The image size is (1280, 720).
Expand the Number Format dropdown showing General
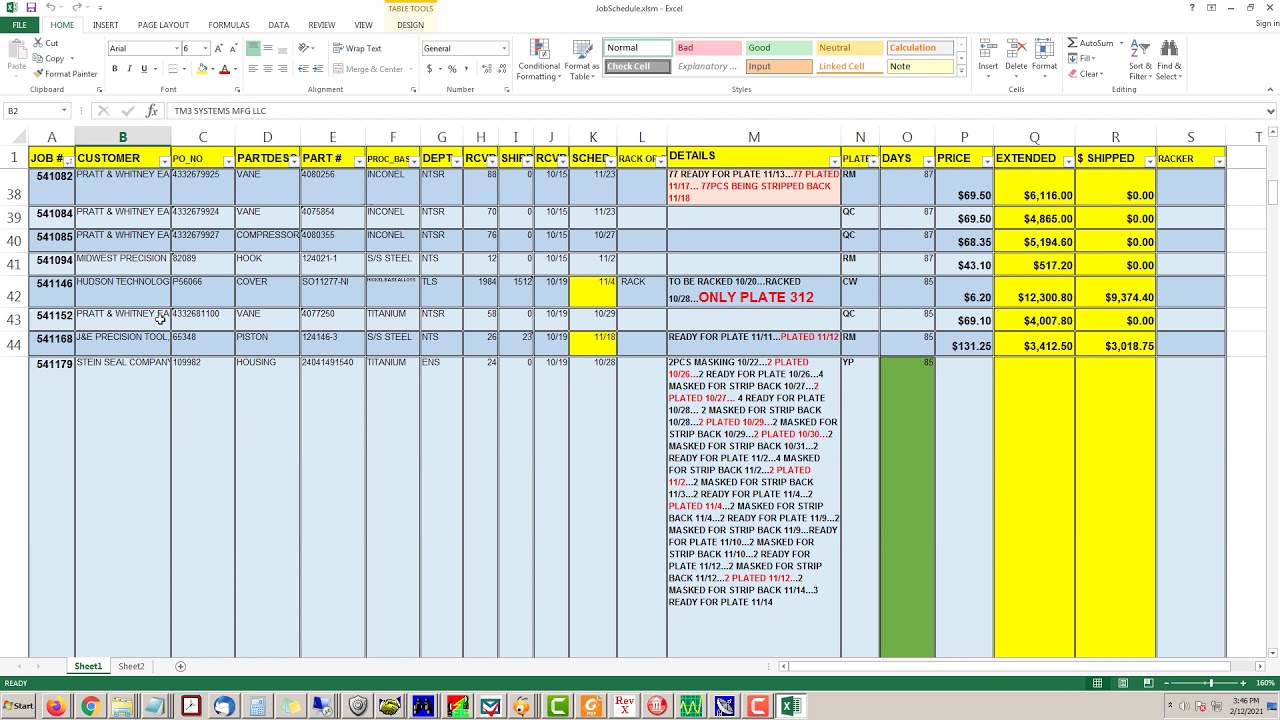point(504,48)
